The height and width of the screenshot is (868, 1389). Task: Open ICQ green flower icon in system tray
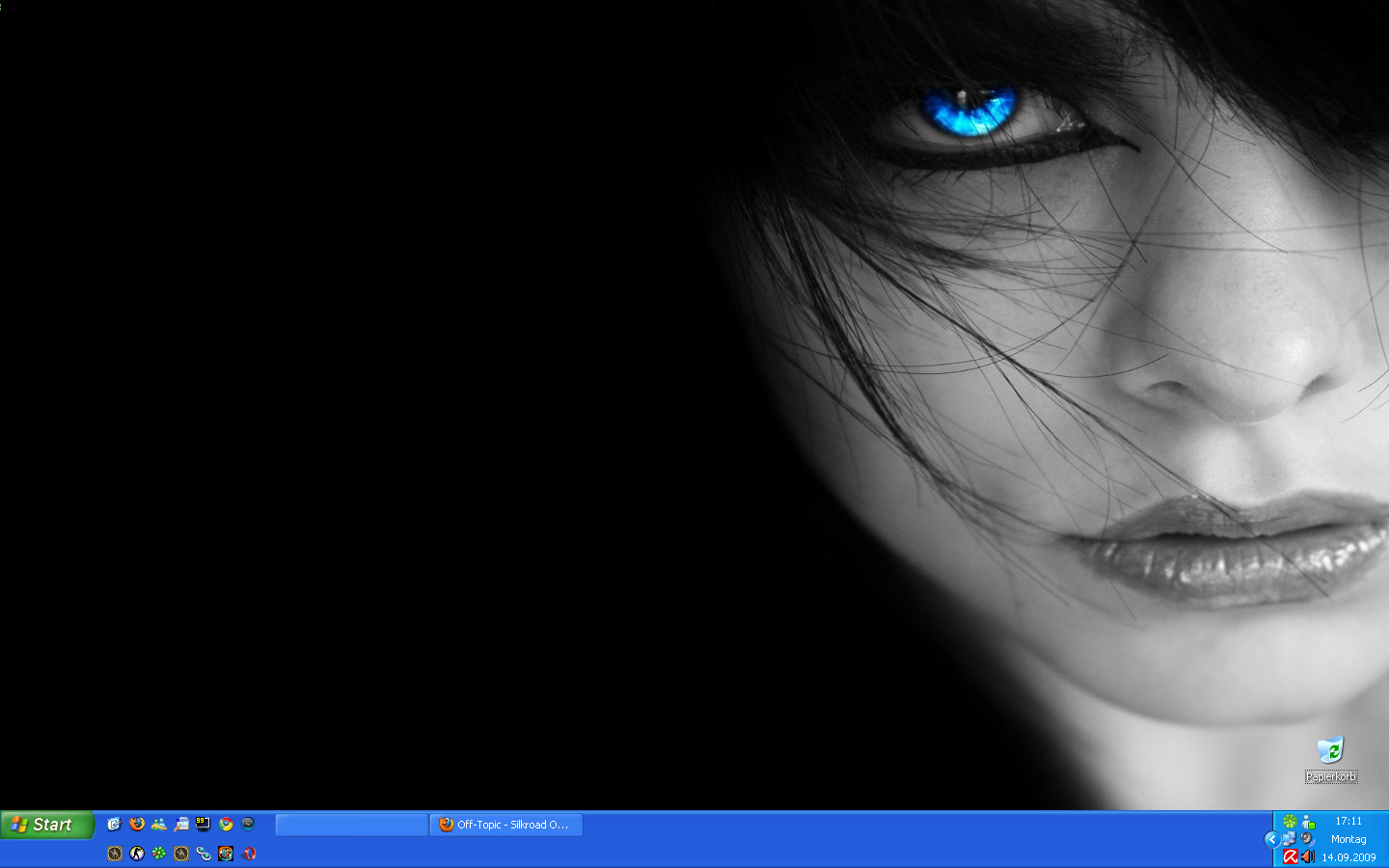click(x=1290, y=822)
